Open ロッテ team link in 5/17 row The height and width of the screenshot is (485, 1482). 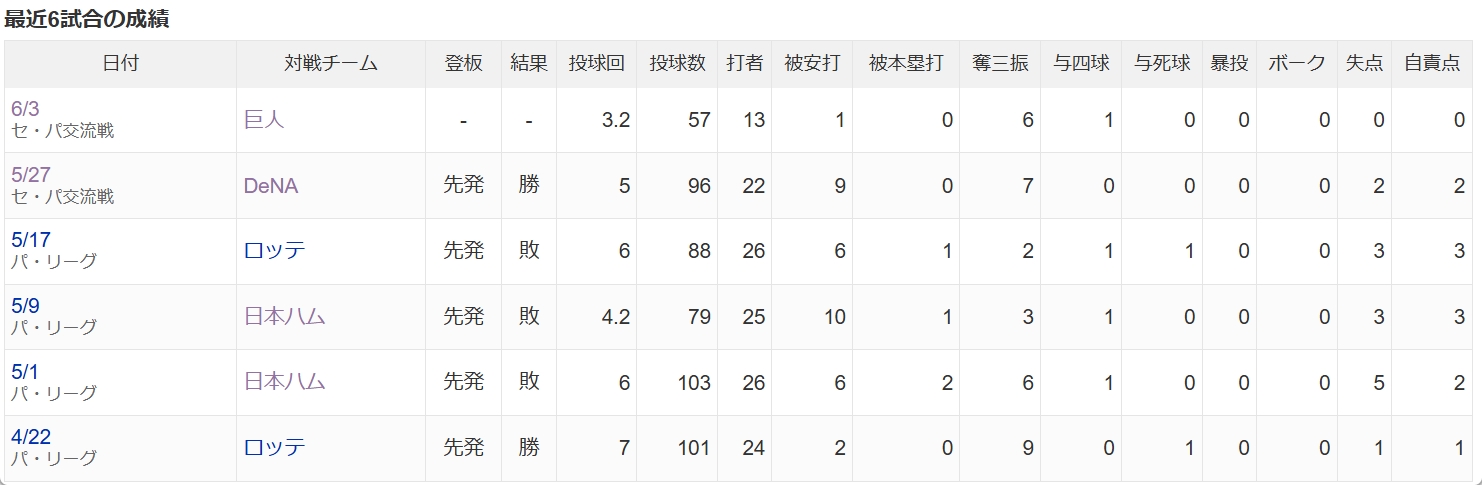coord(274,251)
